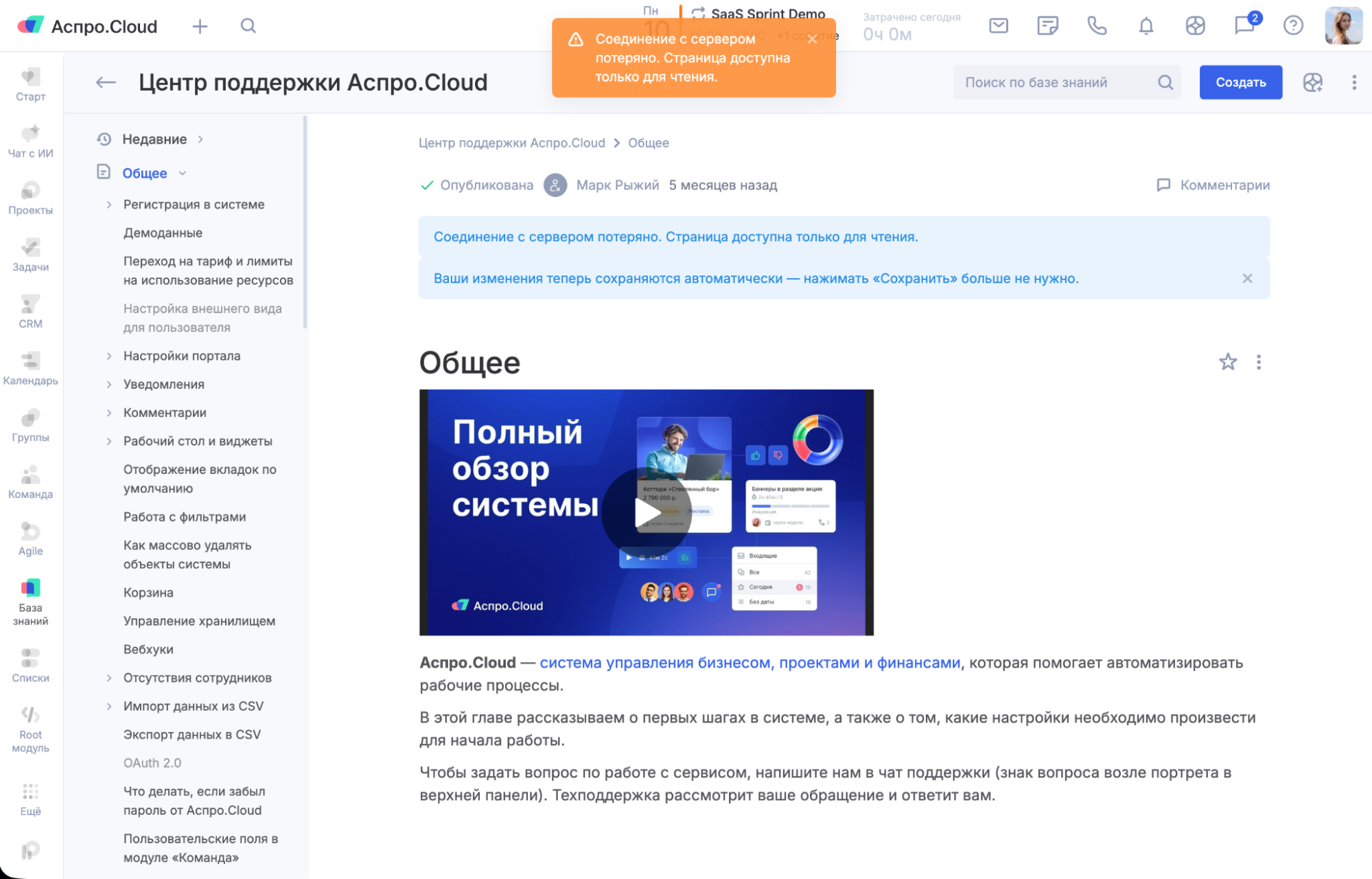The height and width of the screenshot is (879, 1372).
Task: Add the Общее article to favorites
Action: click(x=1228, y=362)
